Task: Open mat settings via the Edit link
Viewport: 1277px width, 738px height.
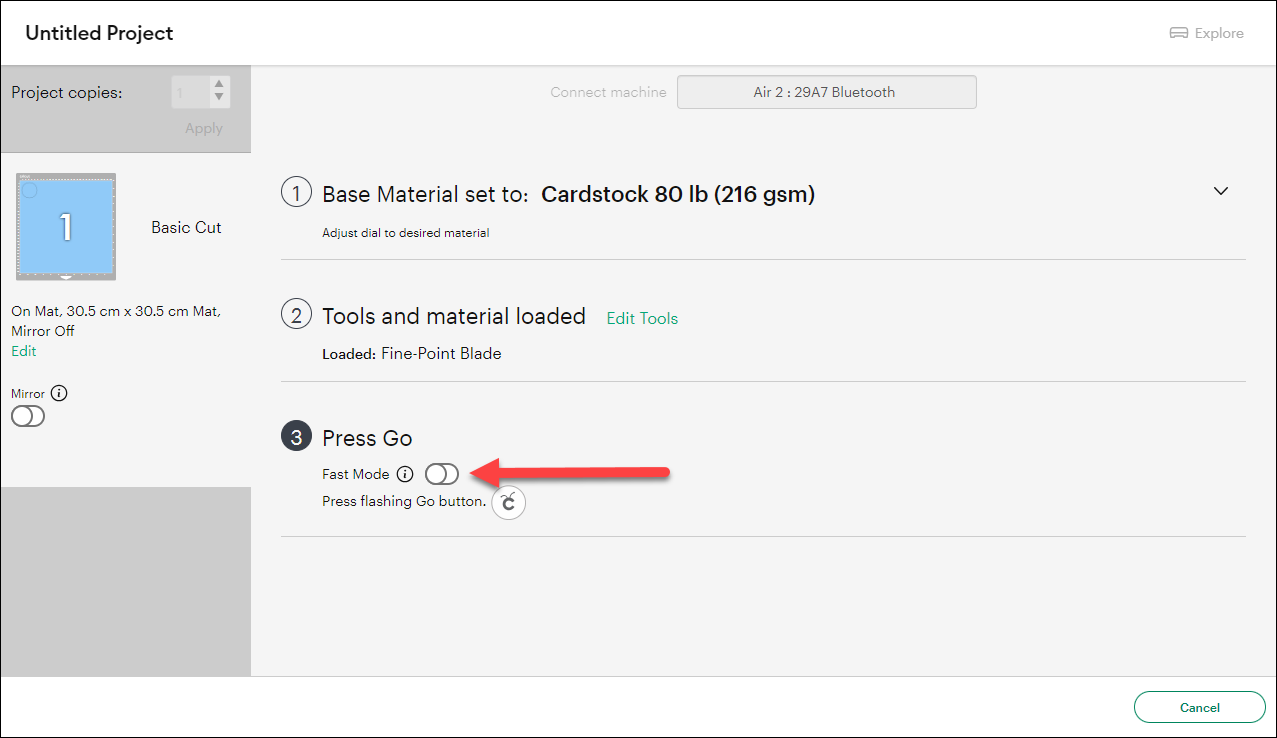Action: [23, 351]
